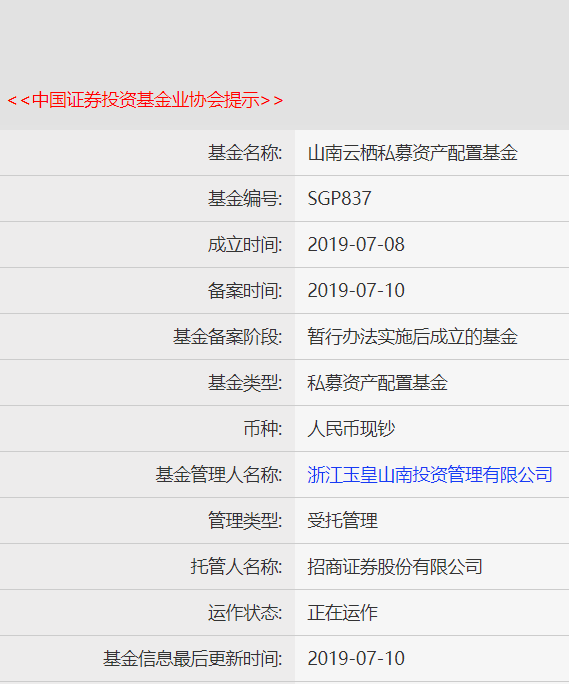The image size is (569, 684).
Task: Click the 基金信息最后更新时间 value 2019-07-10
Action: 356,659
